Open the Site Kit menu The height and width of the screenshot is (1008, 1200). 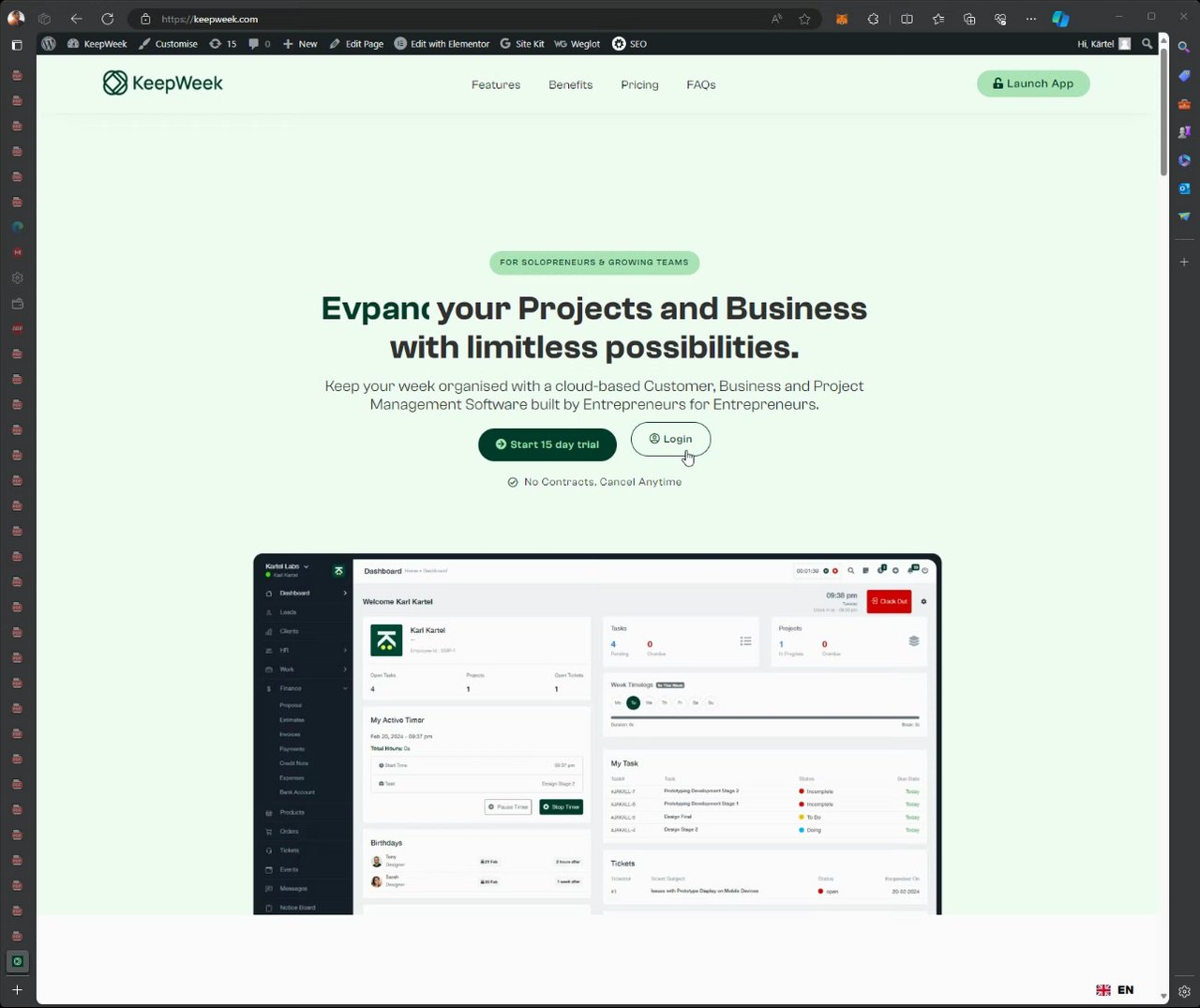(522, 44)
